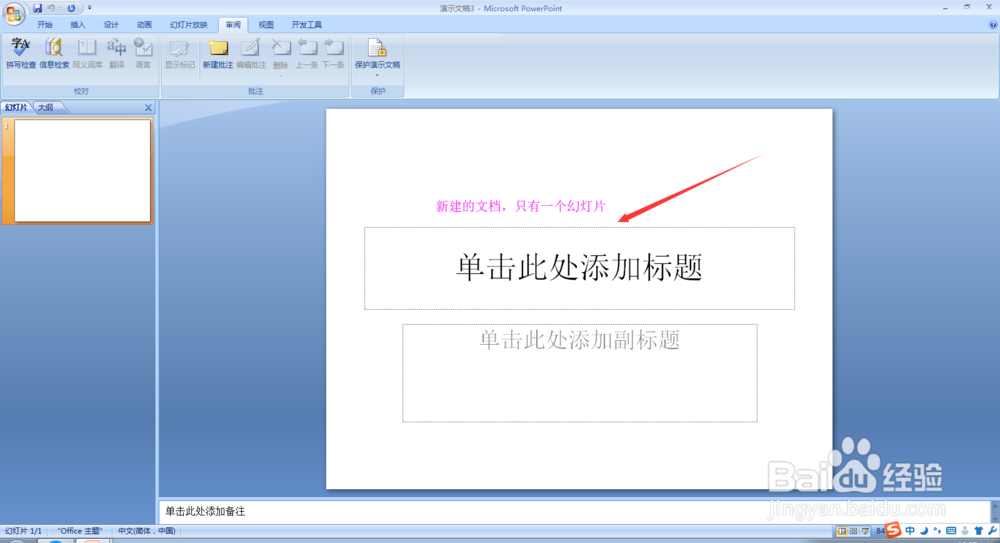This screenshot has height=543, width=1000.
Task: Open PowerPoint Help question mark icon
Action: (993, 25)
